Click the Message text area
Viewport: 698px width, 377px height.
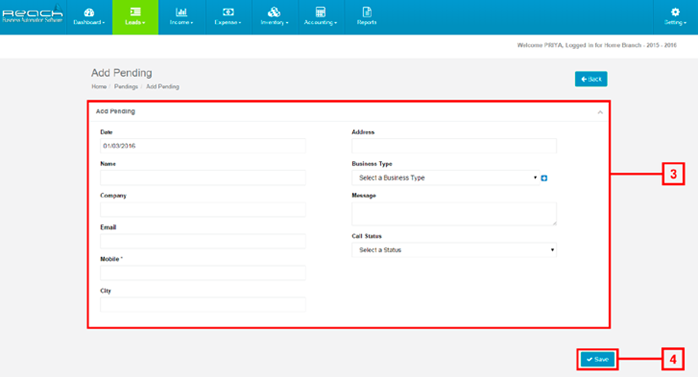click(454, 214)
